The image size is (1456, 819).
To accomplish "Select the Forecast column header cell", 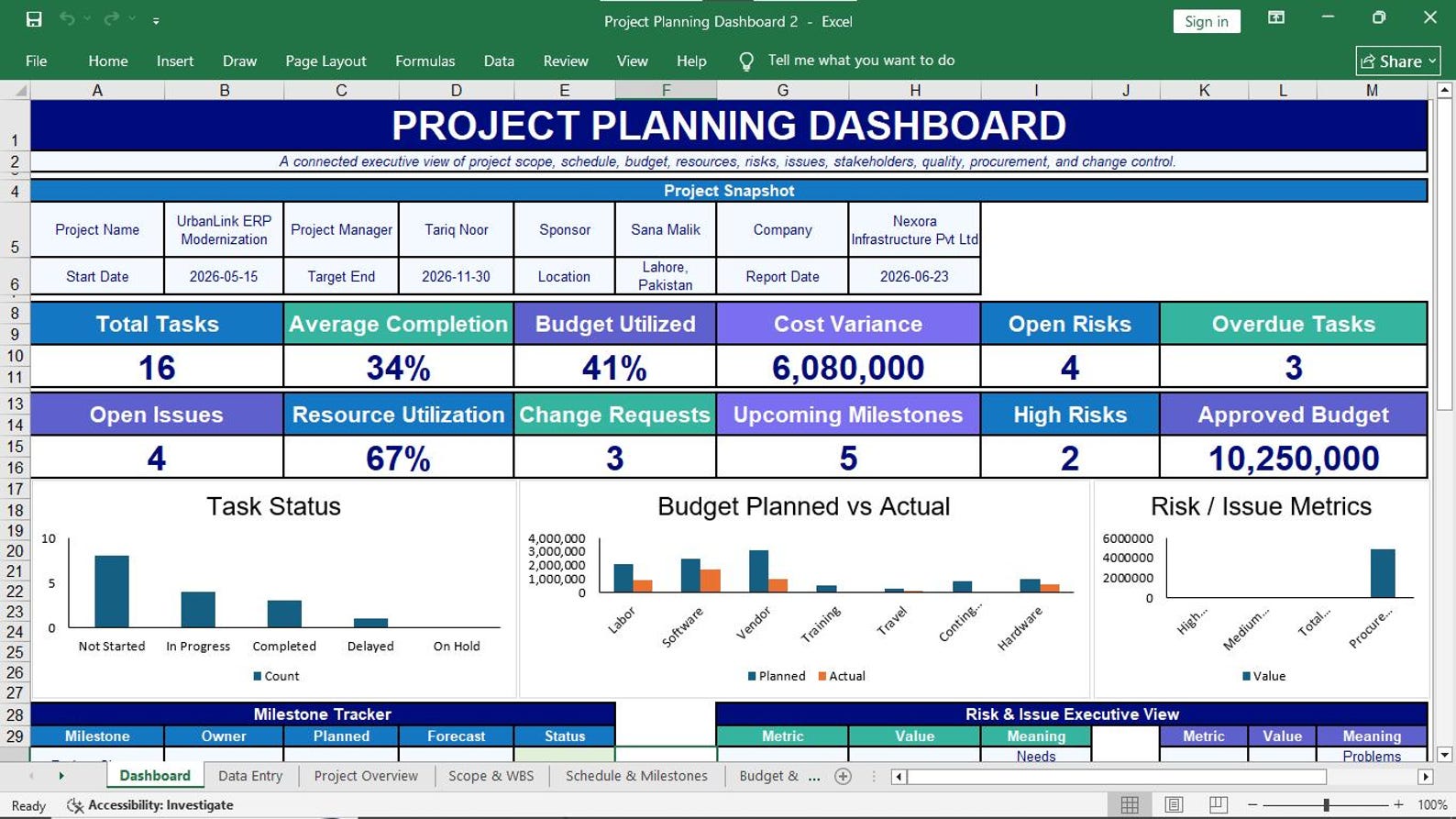I will click(x=456, y=736).
